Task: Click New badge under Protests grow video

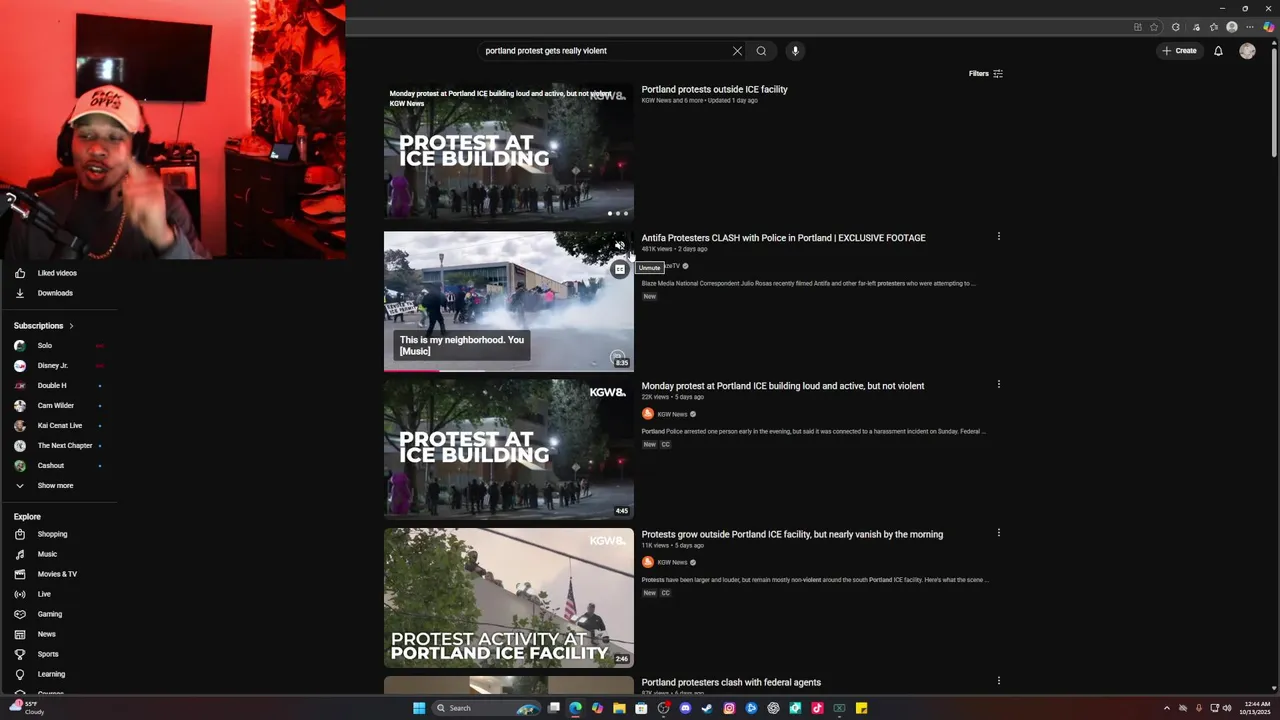Action: [x=650, y=593]
